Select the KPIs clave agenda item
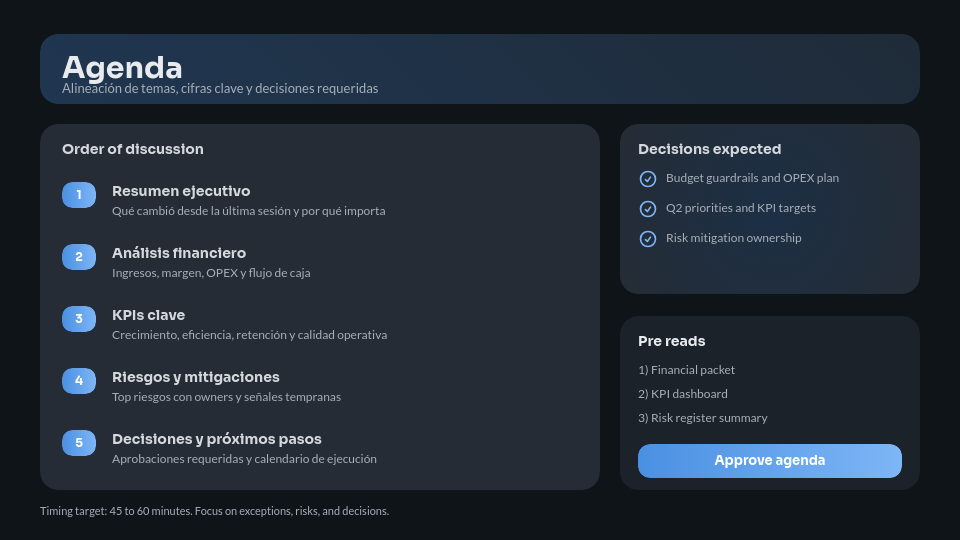 (148, 315)
